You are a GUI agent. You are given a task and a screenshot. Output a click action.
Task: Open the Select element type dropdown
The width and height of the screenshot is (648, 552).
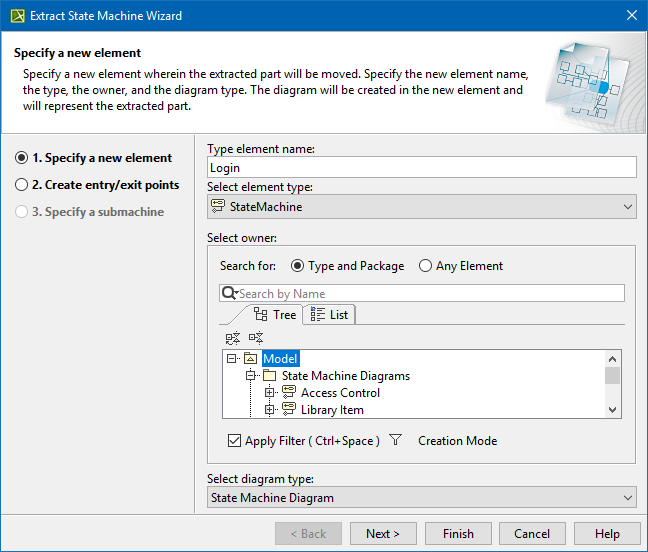click(x=421, y=207)
